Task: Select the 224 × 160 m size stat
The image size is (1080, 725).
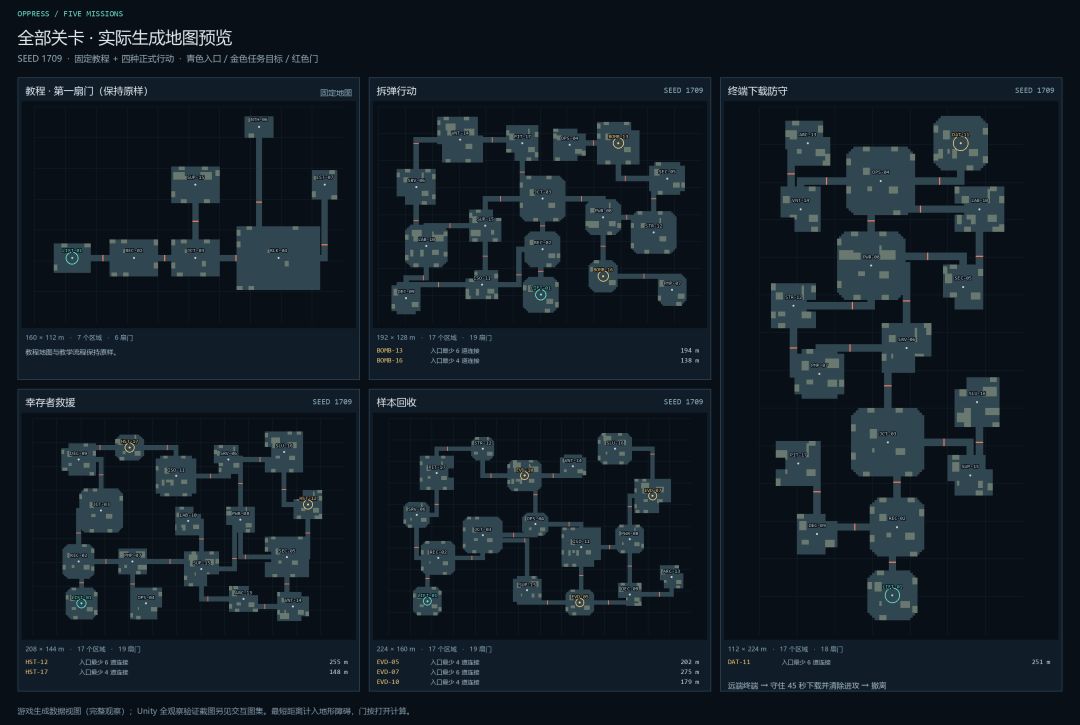Action: click(396, 649)
